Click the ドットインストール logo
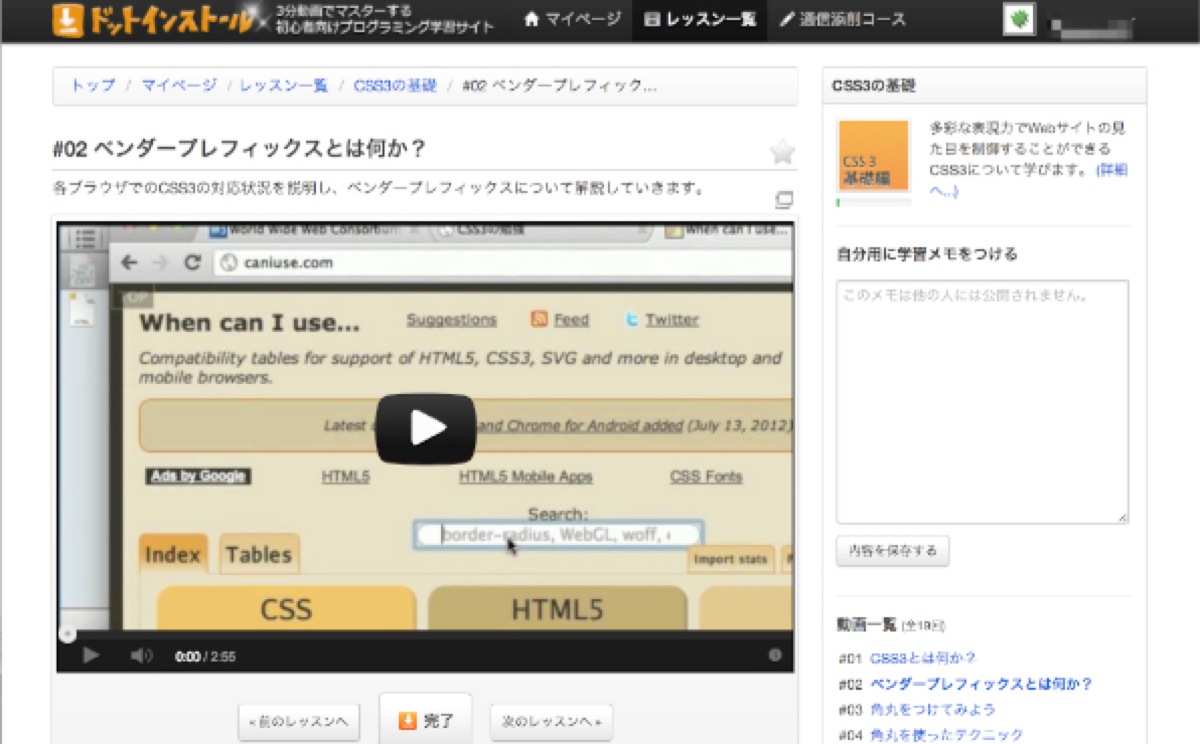 pos(153,21)
